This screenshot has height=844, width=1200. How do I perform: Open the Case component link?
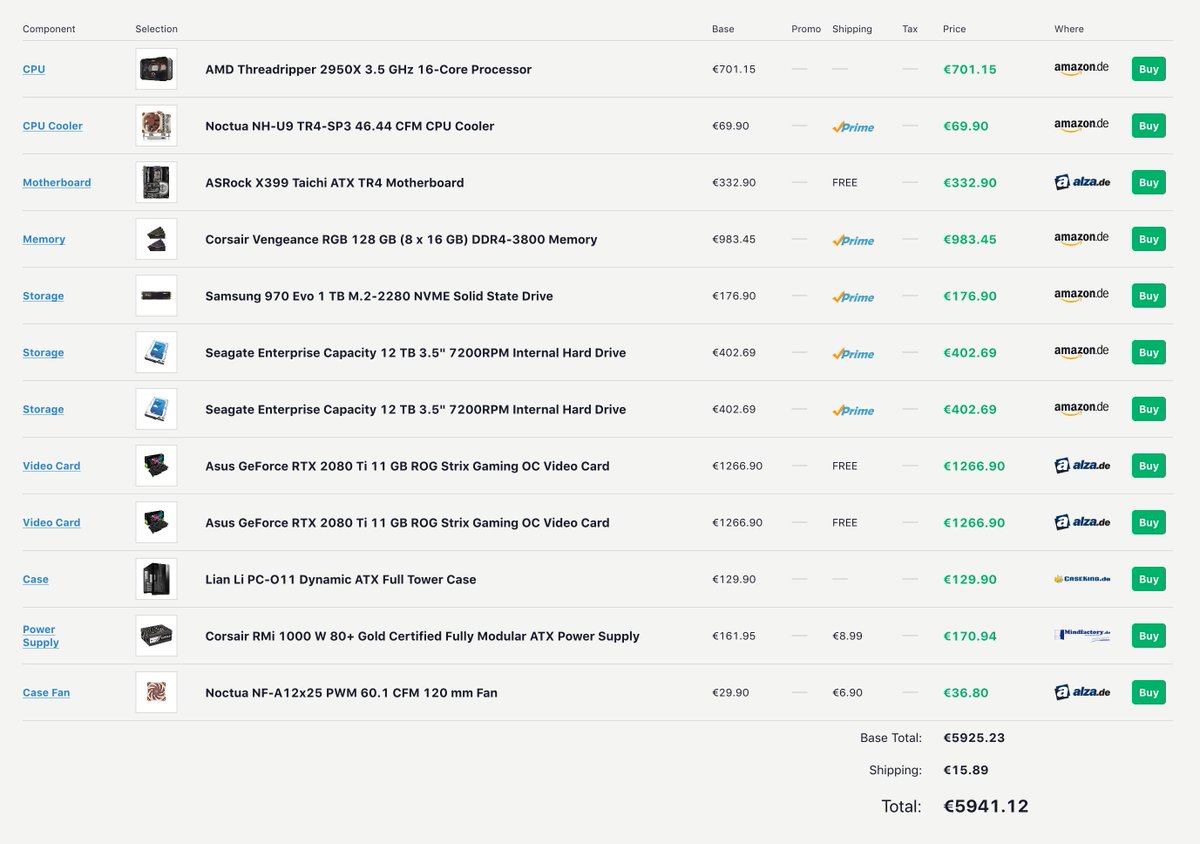click(x=36, y=579)
